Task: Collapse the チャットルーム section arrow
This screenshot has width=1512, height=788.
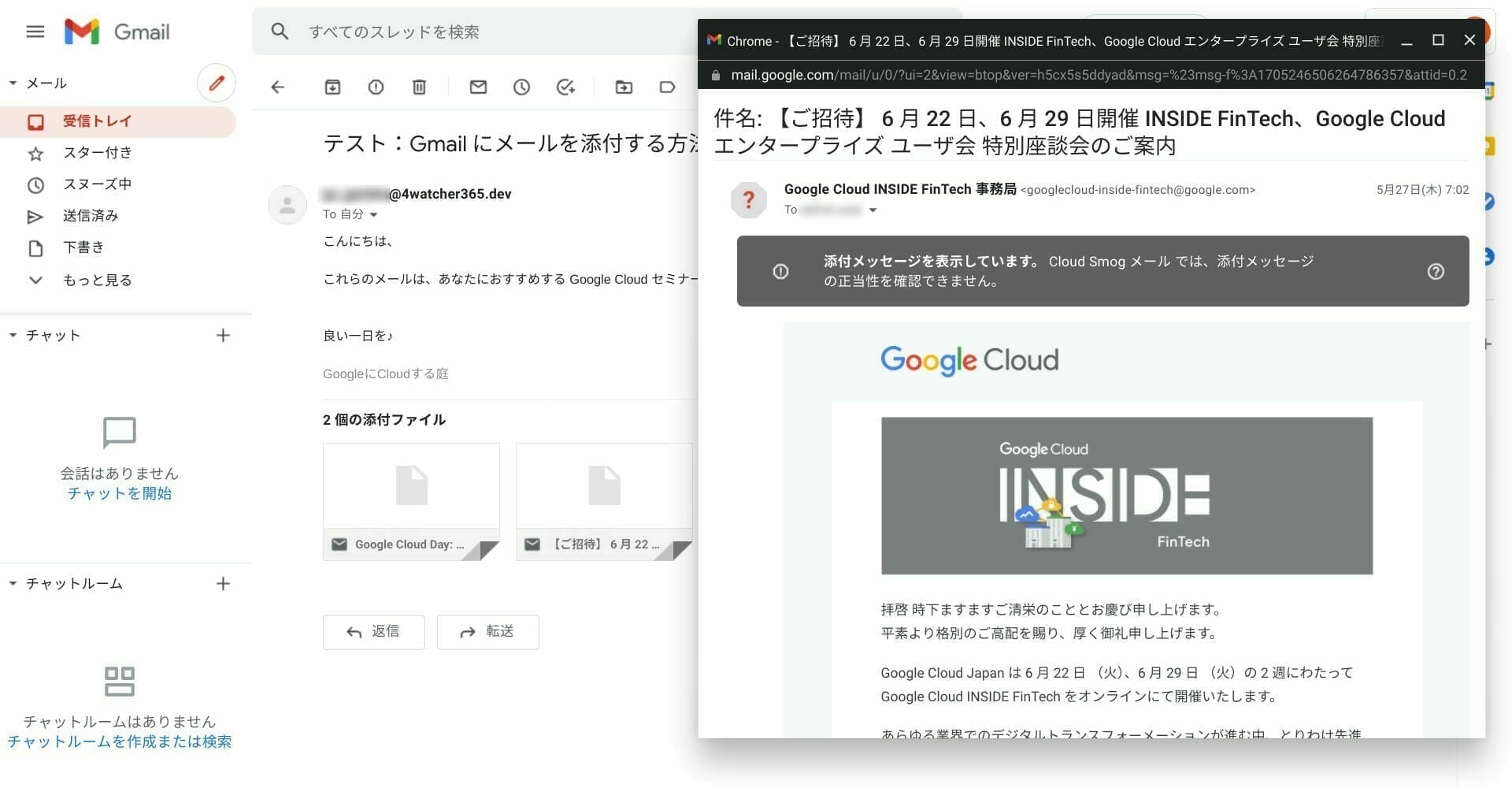Action: coord(13,583)
